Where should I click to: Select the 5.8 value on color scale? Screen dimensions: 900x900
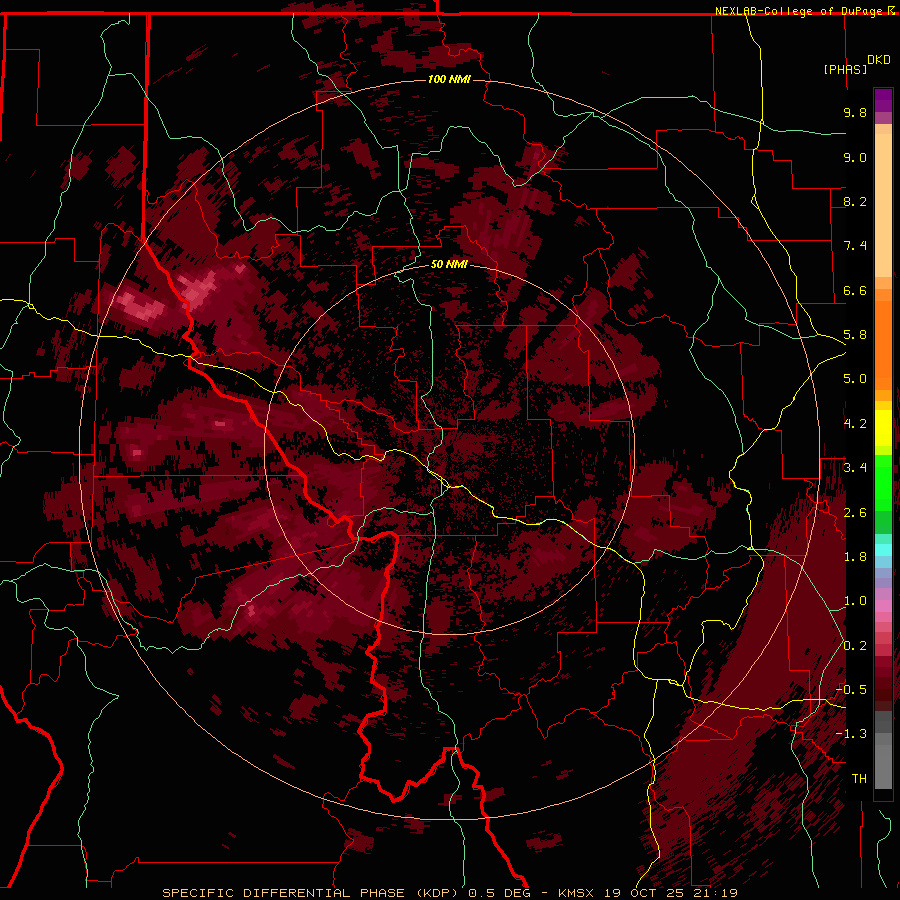tap(855, 335)
